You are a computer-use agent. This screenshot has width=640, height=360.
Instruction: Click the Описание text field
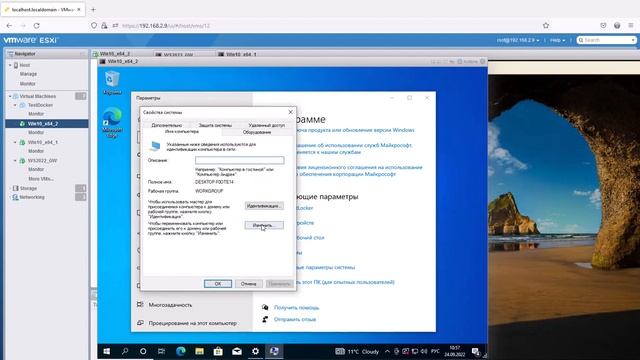coord(240,160)
